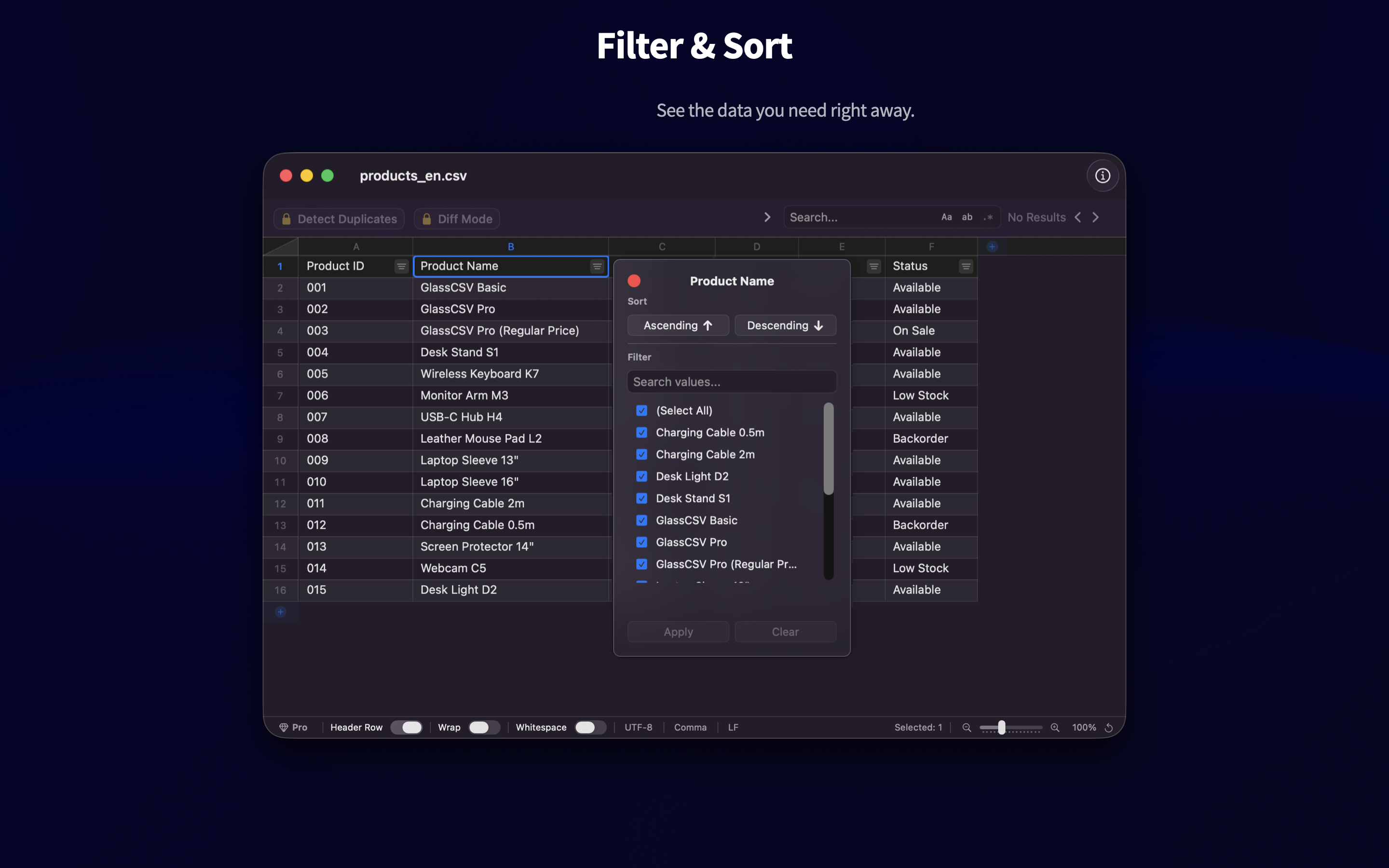Click the zoom-in magnifier icon
This screenshot has width=1389, height=868.
1055,727
